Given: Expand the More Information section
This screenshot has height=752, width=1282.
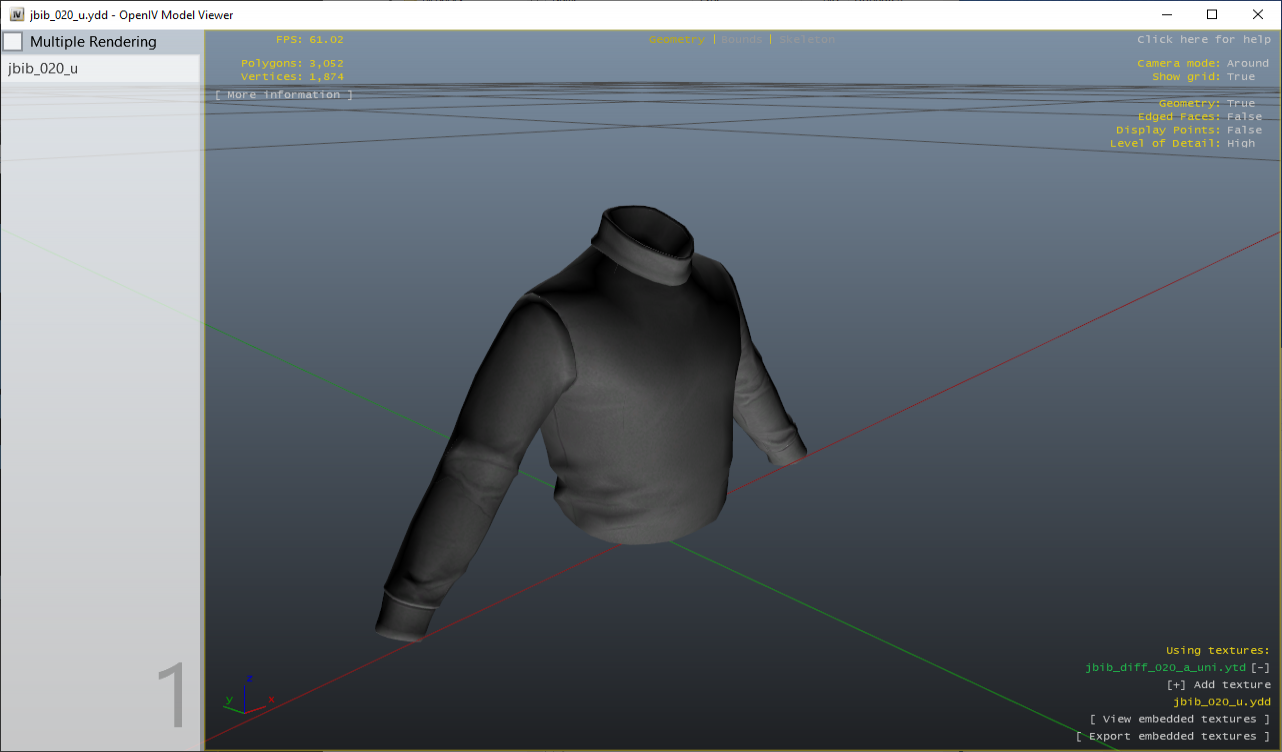Looking at the screenshot, I should [281, 94].
